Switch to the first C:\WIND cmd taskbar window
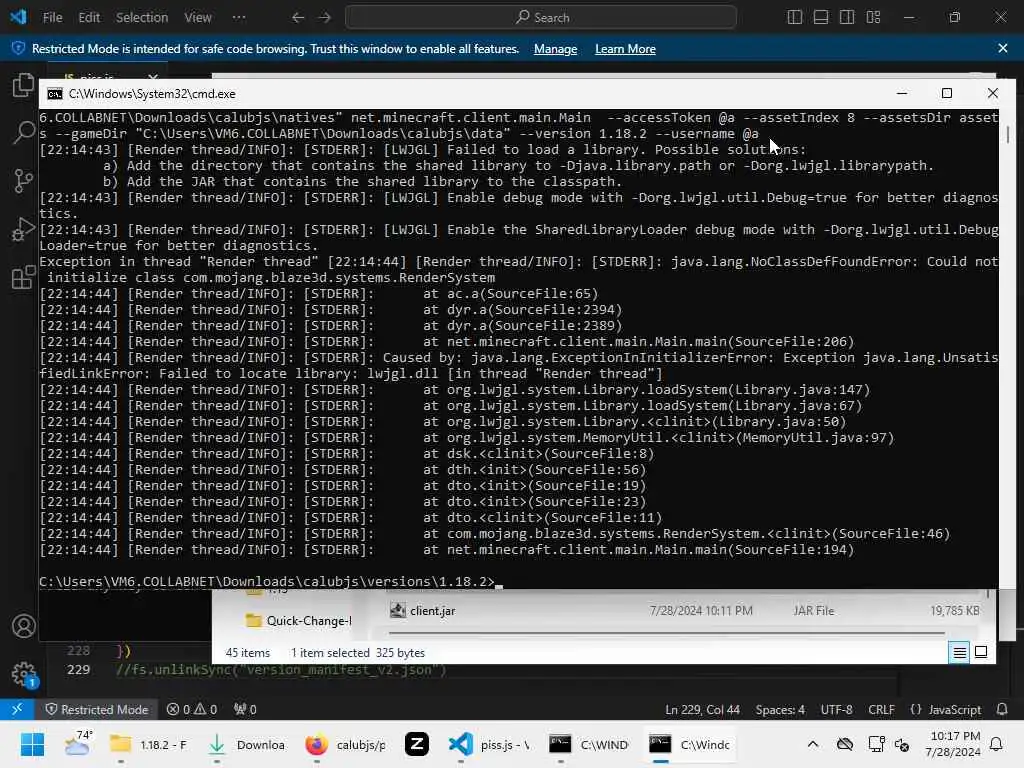 pos(588,744)
